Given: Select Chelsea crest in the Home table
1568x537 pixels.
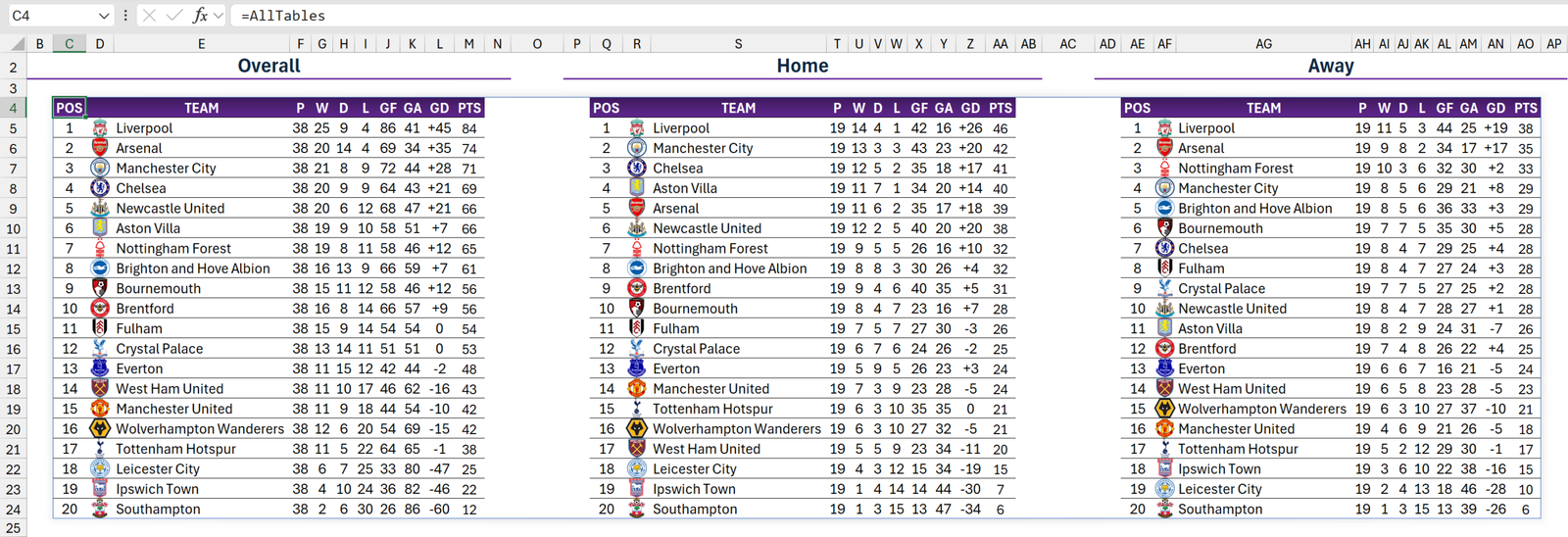Looking at the screenshot, I should click(637, 169).
